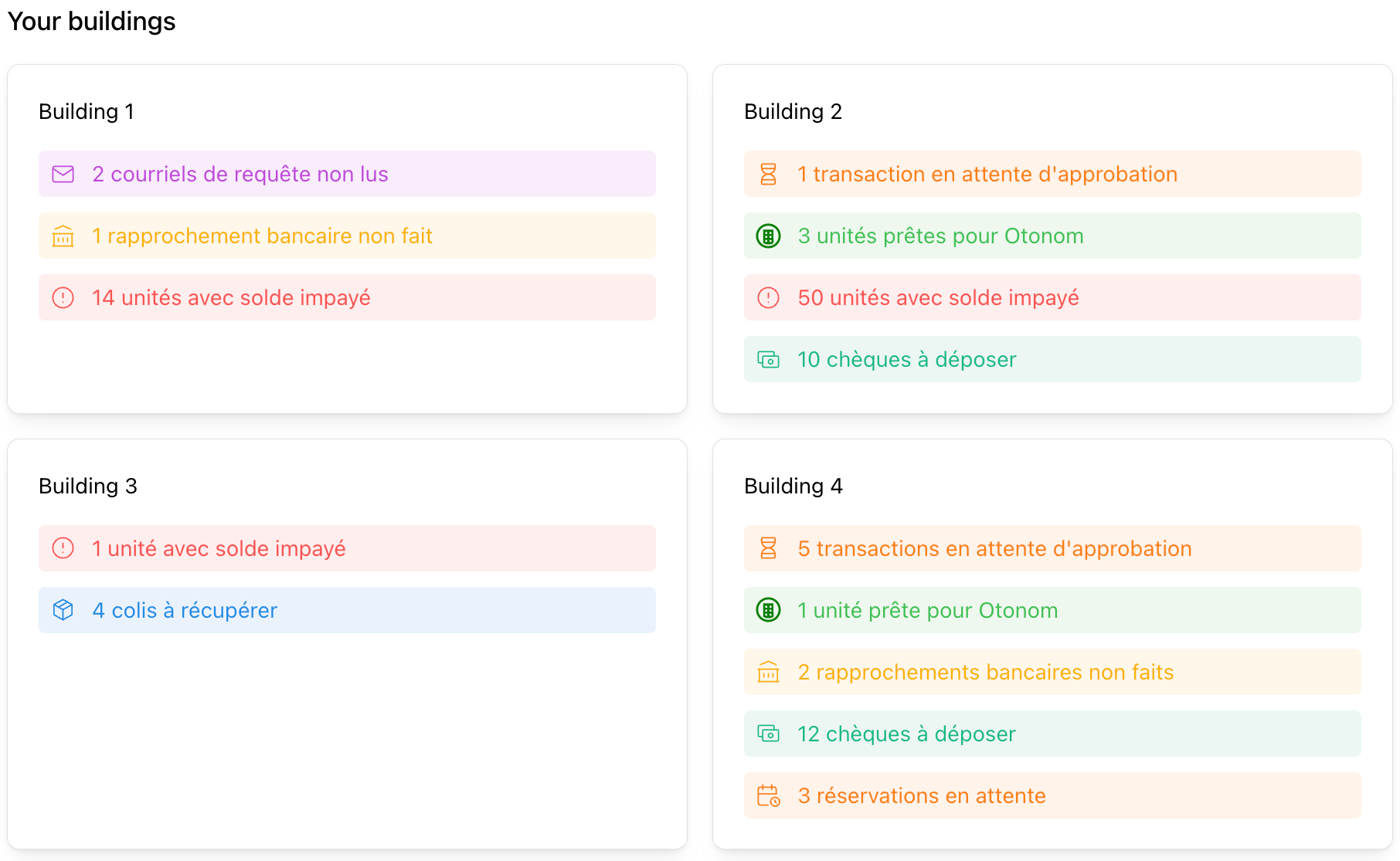
Task: Open 1 rapprochement bancaire non fait
Action: [262, 236]
